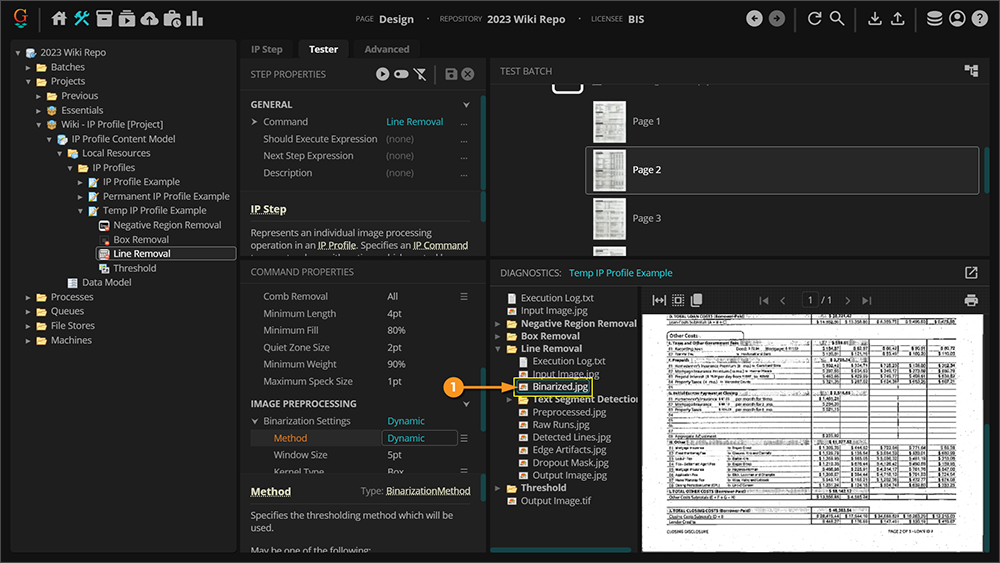Navigate back with the left arrow button
This screenshot has width=1000, height=563.
754,18
